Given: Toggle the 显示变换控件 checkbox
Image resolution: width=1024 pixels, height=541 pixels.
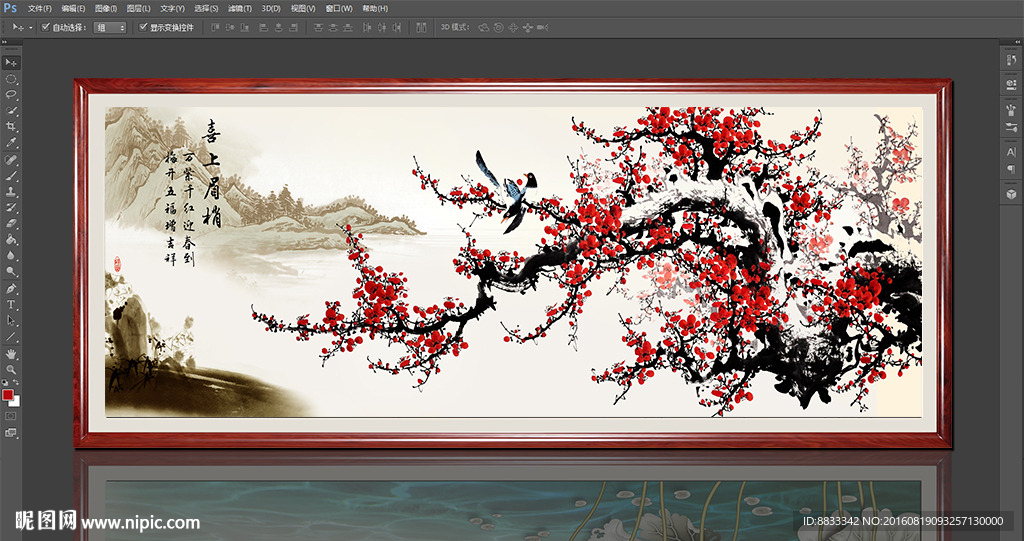Looking at the screenshot, I should click(143, 28).
